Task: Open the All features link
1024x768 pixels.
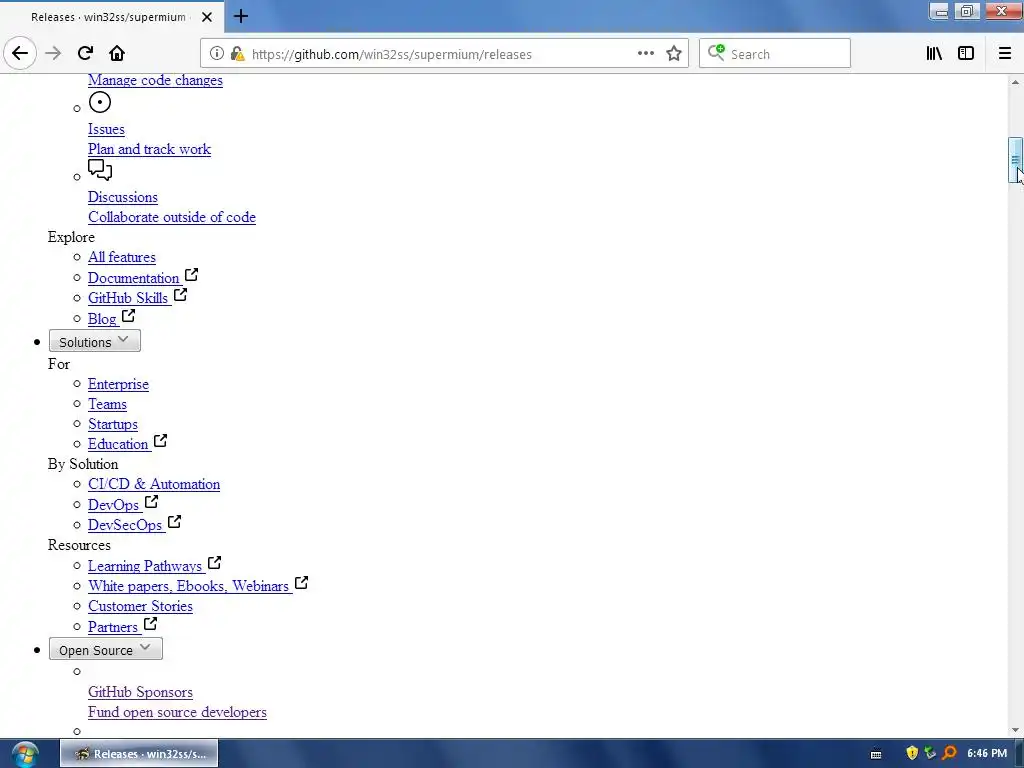Action: [122, 257]
